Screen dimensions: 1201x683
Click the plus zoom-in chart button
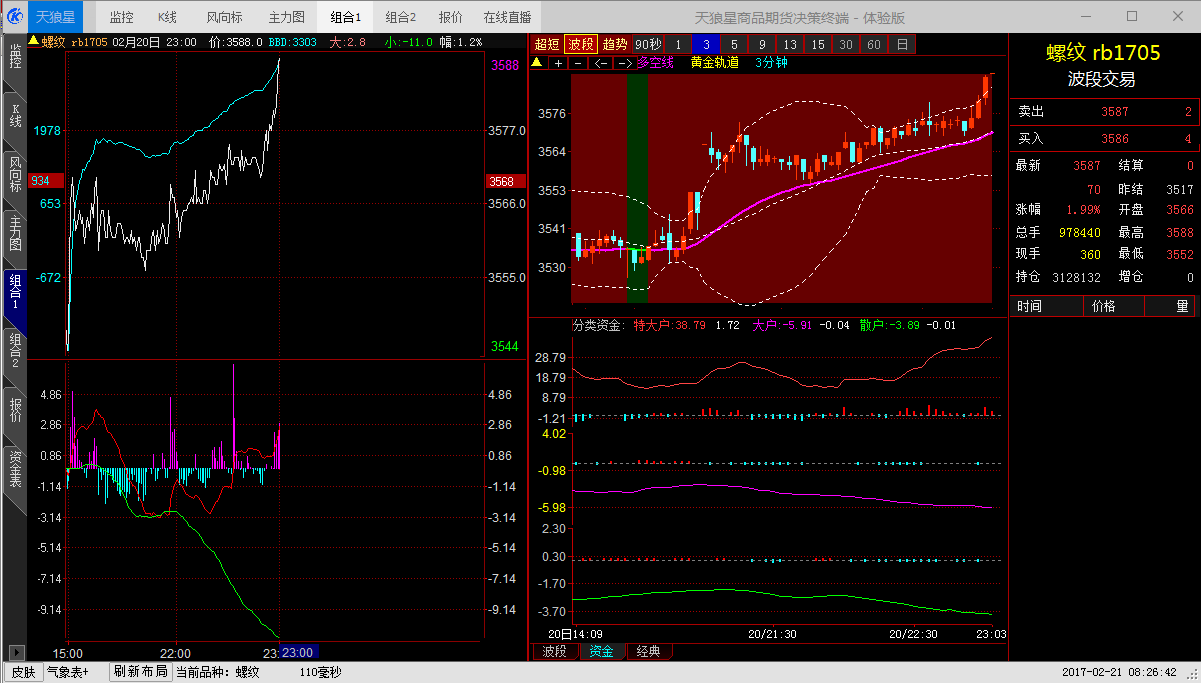coord(558,63)
